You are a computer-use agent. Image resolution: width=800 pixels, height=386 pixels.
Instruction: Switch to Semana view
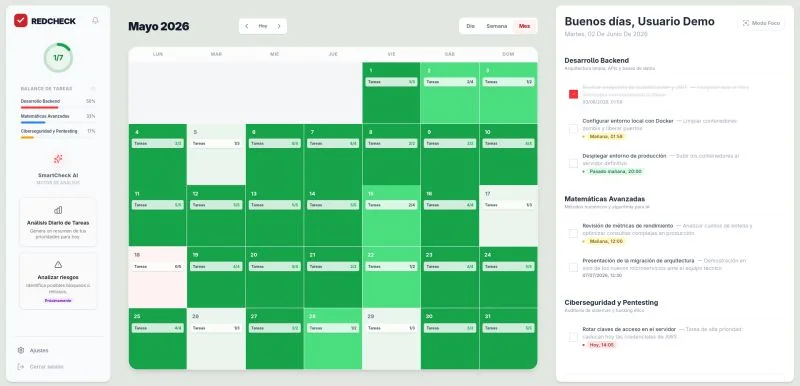[x=496, y=26]
